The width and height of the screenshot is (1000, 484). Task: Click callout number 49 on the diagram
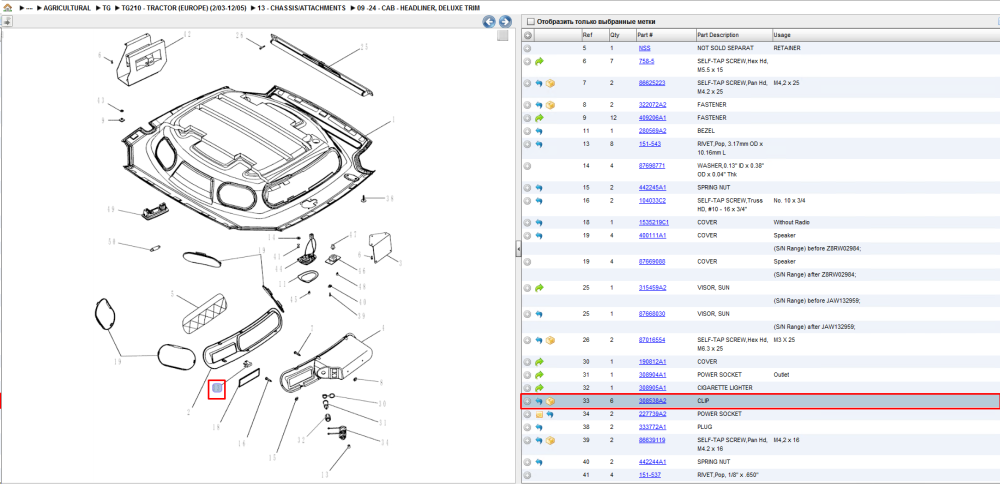(x=110, y=209)
